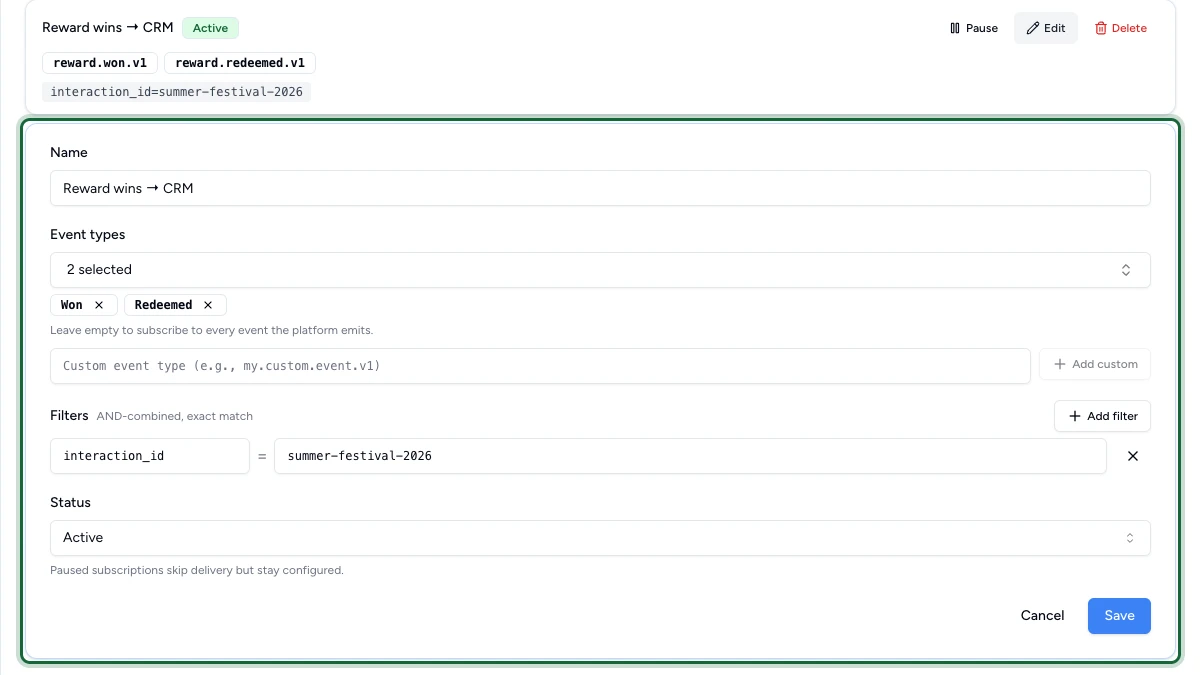The image size is (1200, 675).
Task: Click the interaction_id=summer-festival-2026 filter tag
Action: click(x=177, y=92)
